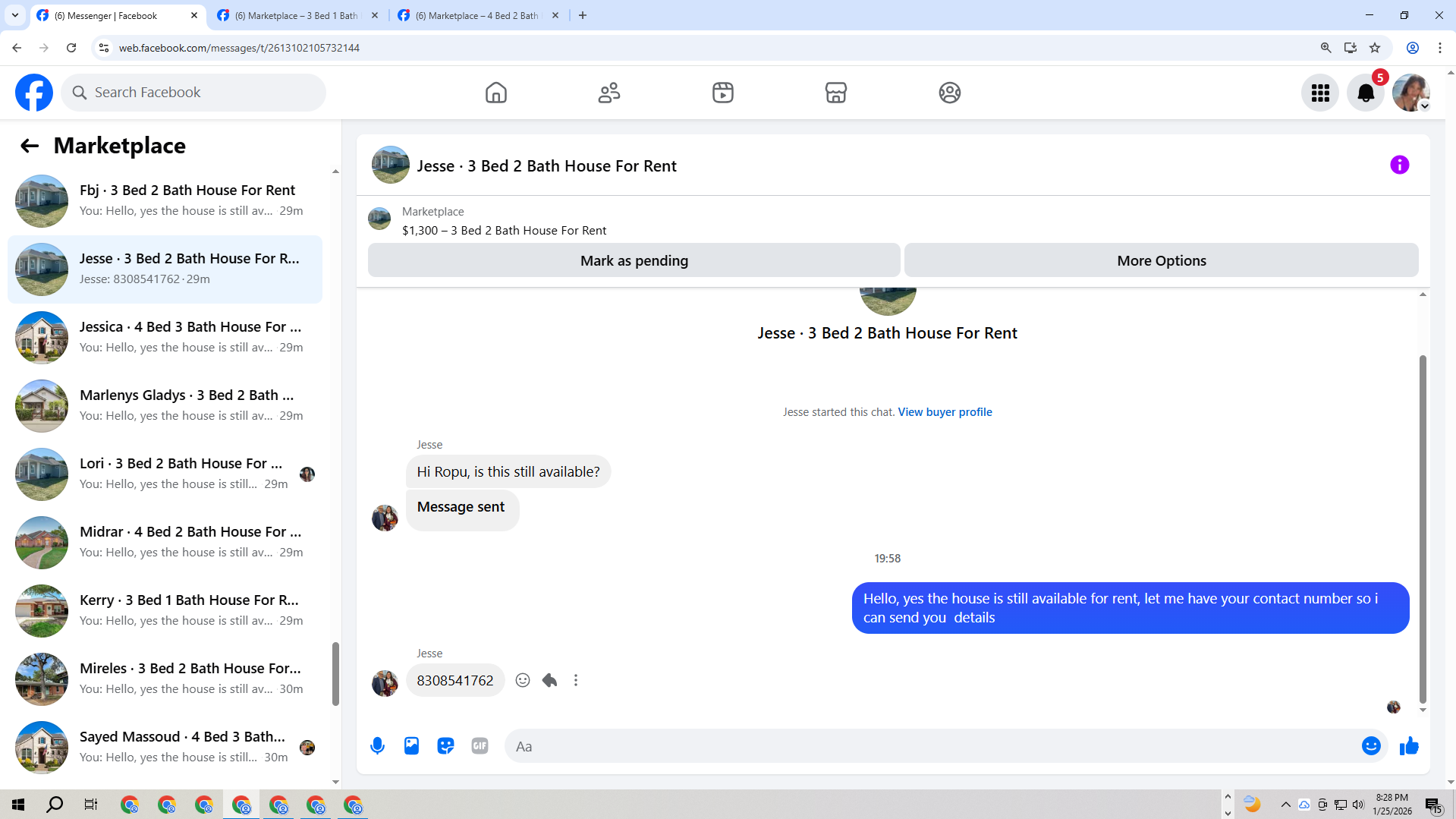Open the Lori 3 Bed 2 Bath conversation
The width and height of the screenshot is (1456, 819).
tap(165, 474)
